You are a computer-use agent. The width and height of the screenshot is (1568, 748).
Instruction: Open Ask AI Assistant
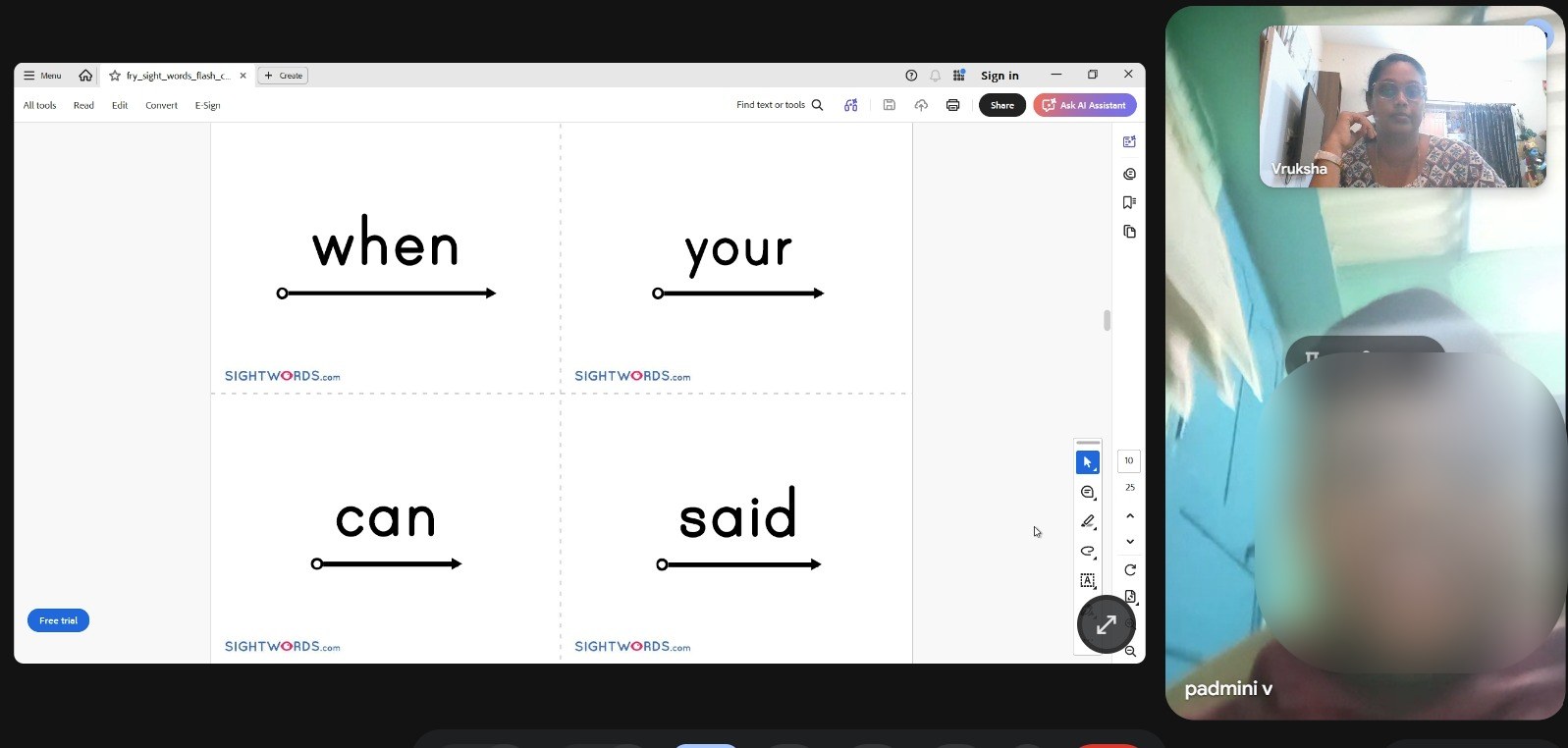[x=1085, y=105]
